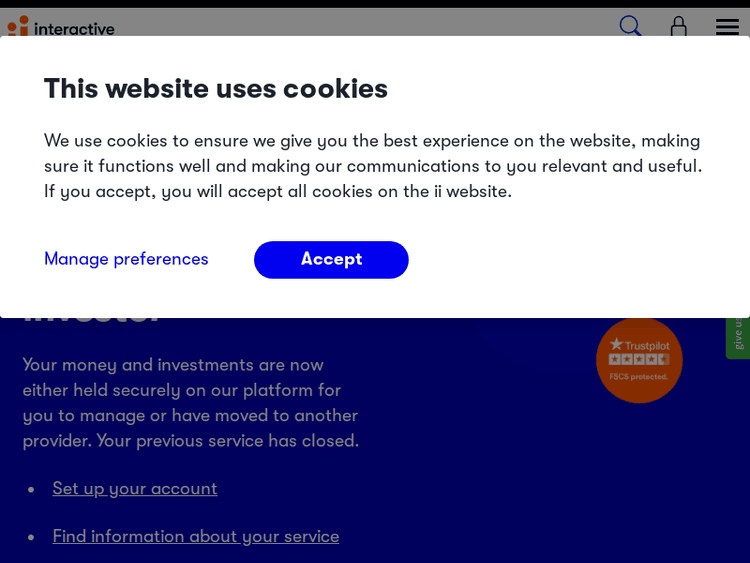Click the Trustpilot star logo

(x=617, y=344)
